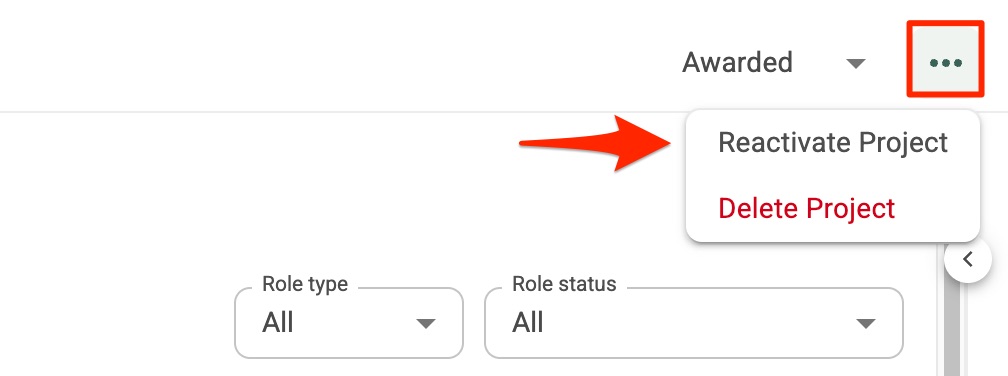Click the All value in Role type
Viewport: 1008px width, 376px height.
click(278, 323)
